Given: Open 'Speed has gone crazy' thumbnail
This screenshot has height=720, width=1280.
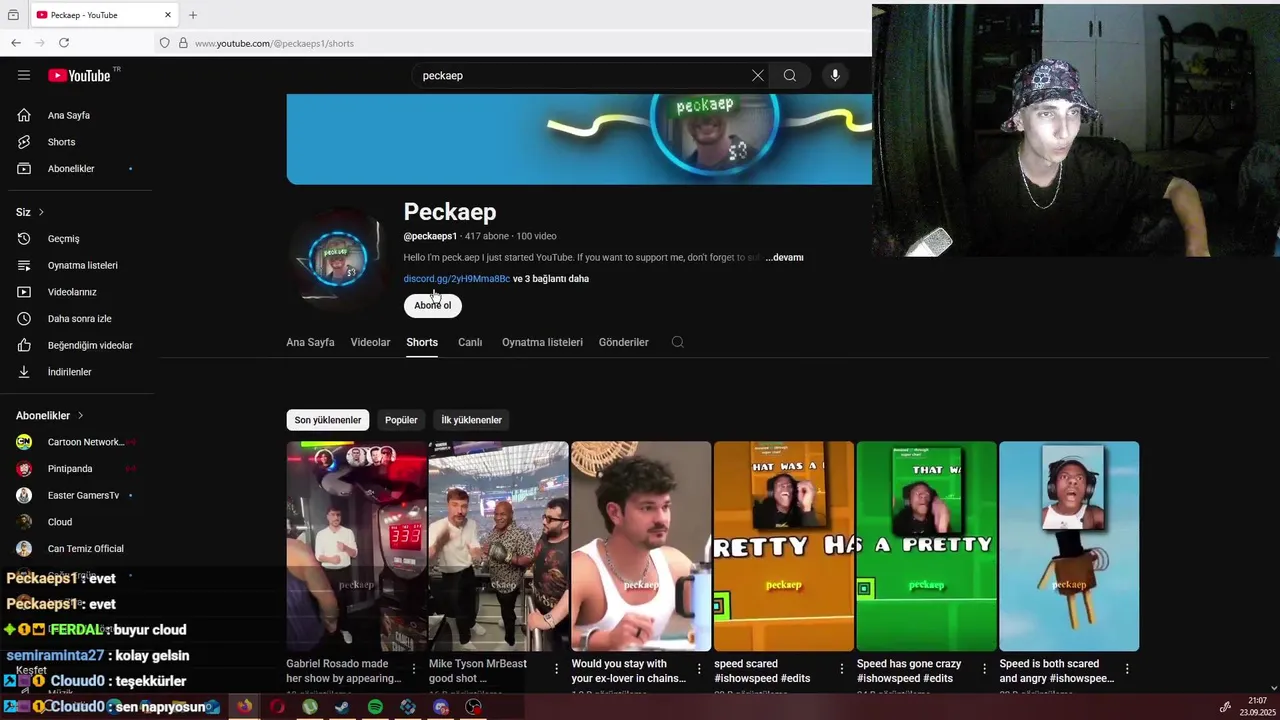Looking at the screenshot, I should (926, 546).
